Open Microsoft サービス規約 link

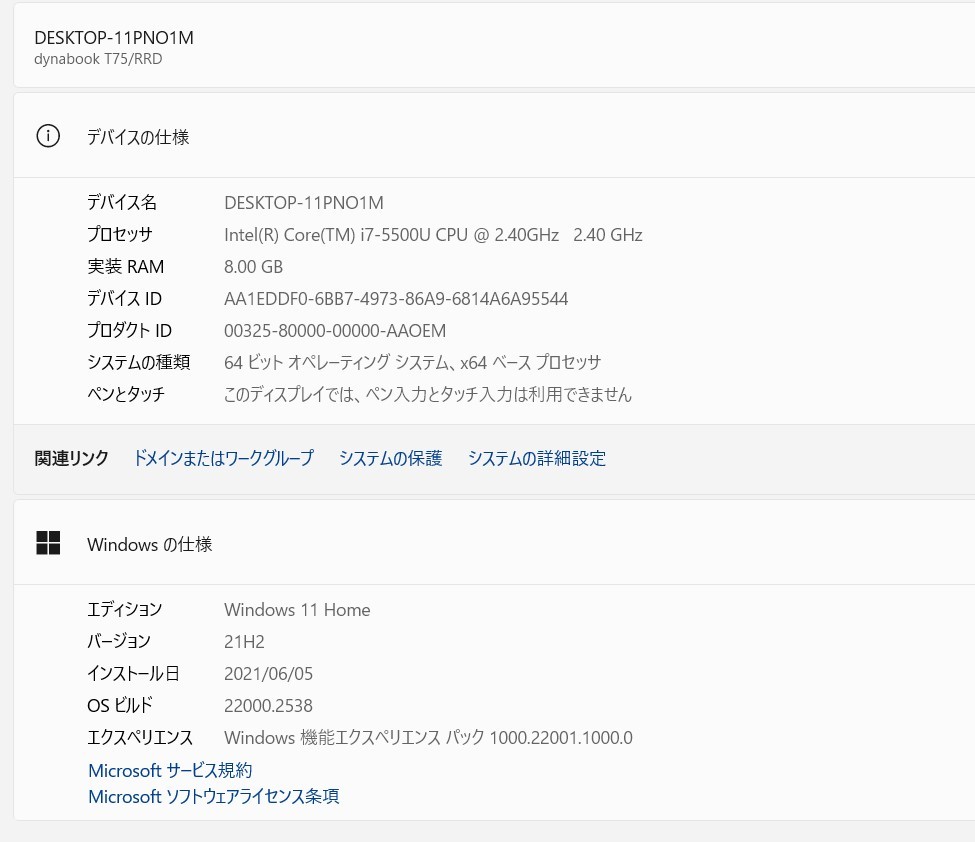click(x=170, y=770)
